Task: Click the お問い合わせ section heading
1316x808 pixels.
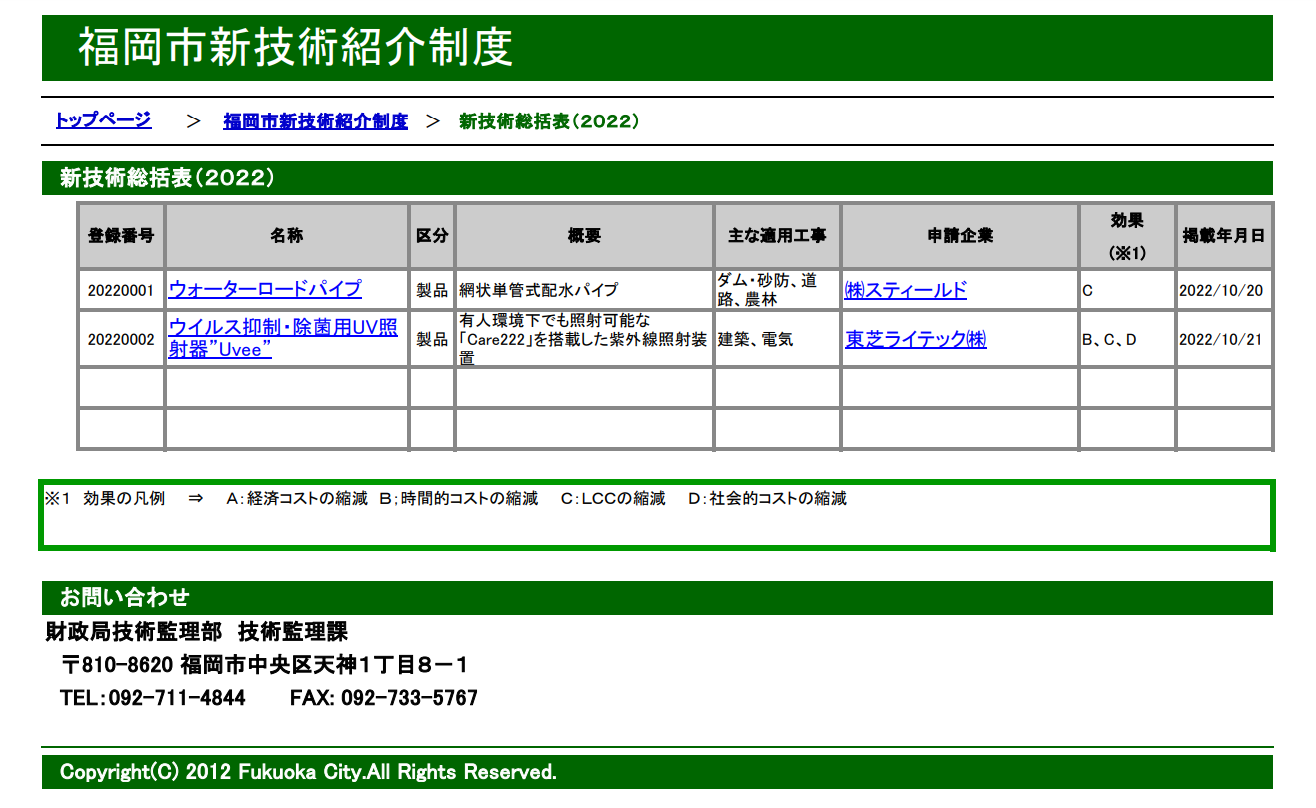Action: pyautogui.click(x=657, y=598)
